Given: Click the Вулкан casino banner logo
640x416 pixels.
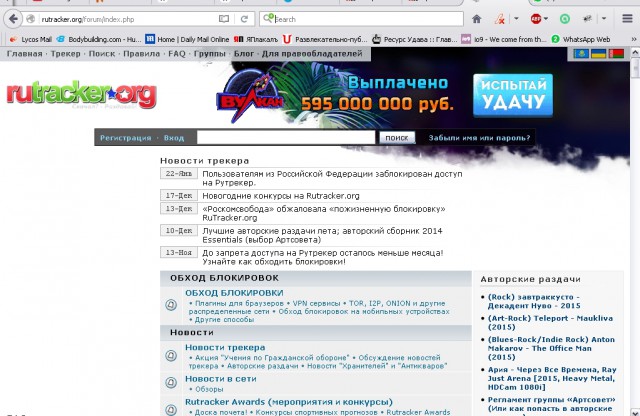Looking at the screenshot, I should click(x=249, y=96).
